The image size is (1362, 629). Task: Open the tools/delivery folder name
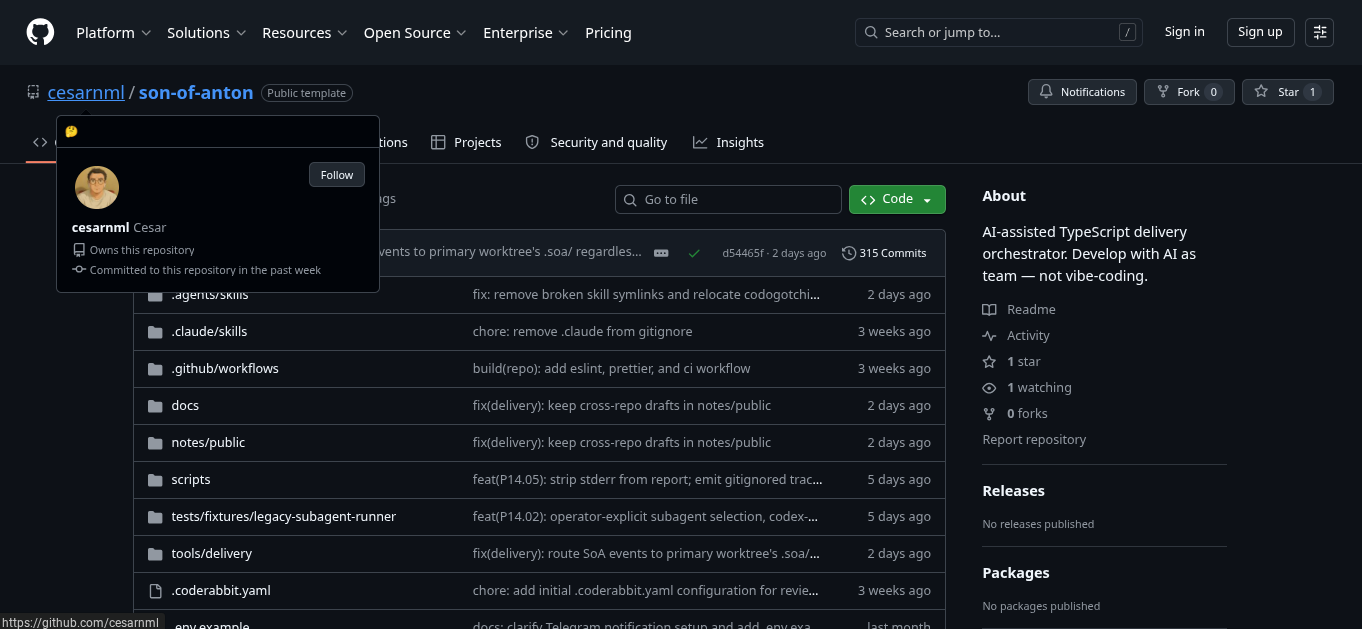coord(212,553)
